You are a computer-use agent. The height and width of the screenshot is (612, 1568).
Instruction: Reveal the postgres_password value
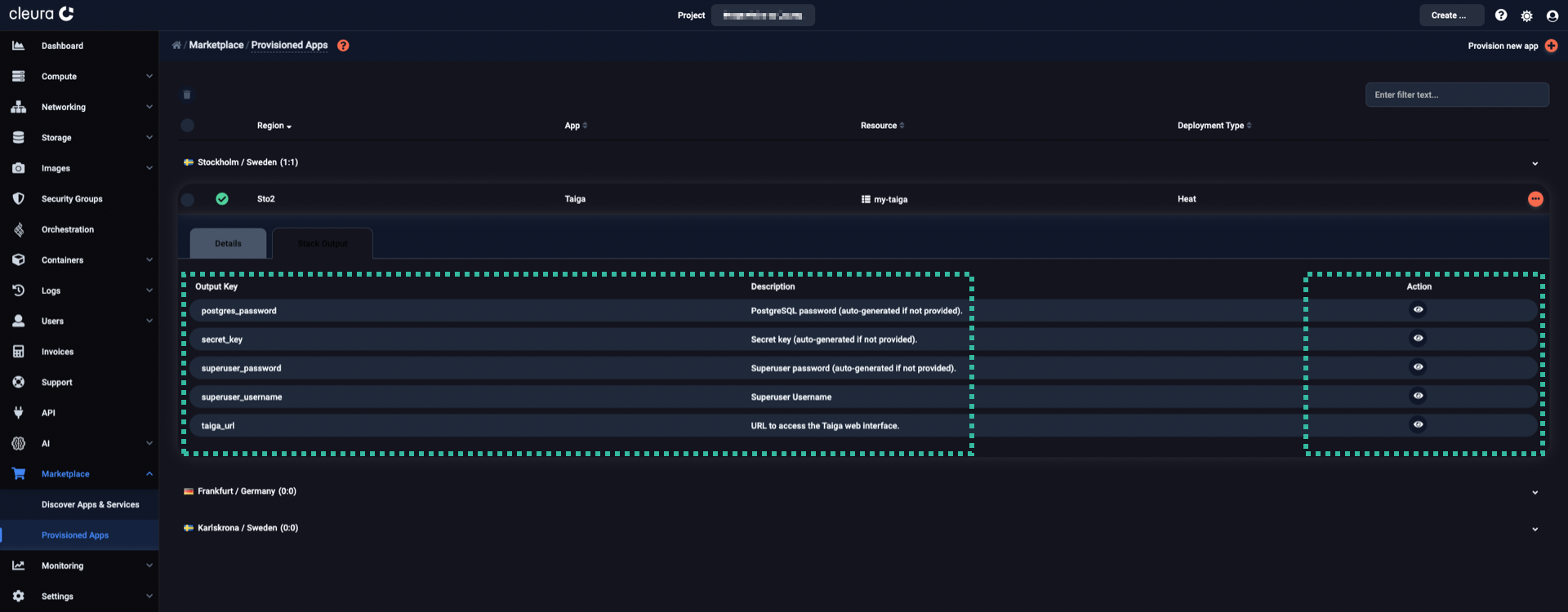pos(1419,309)
